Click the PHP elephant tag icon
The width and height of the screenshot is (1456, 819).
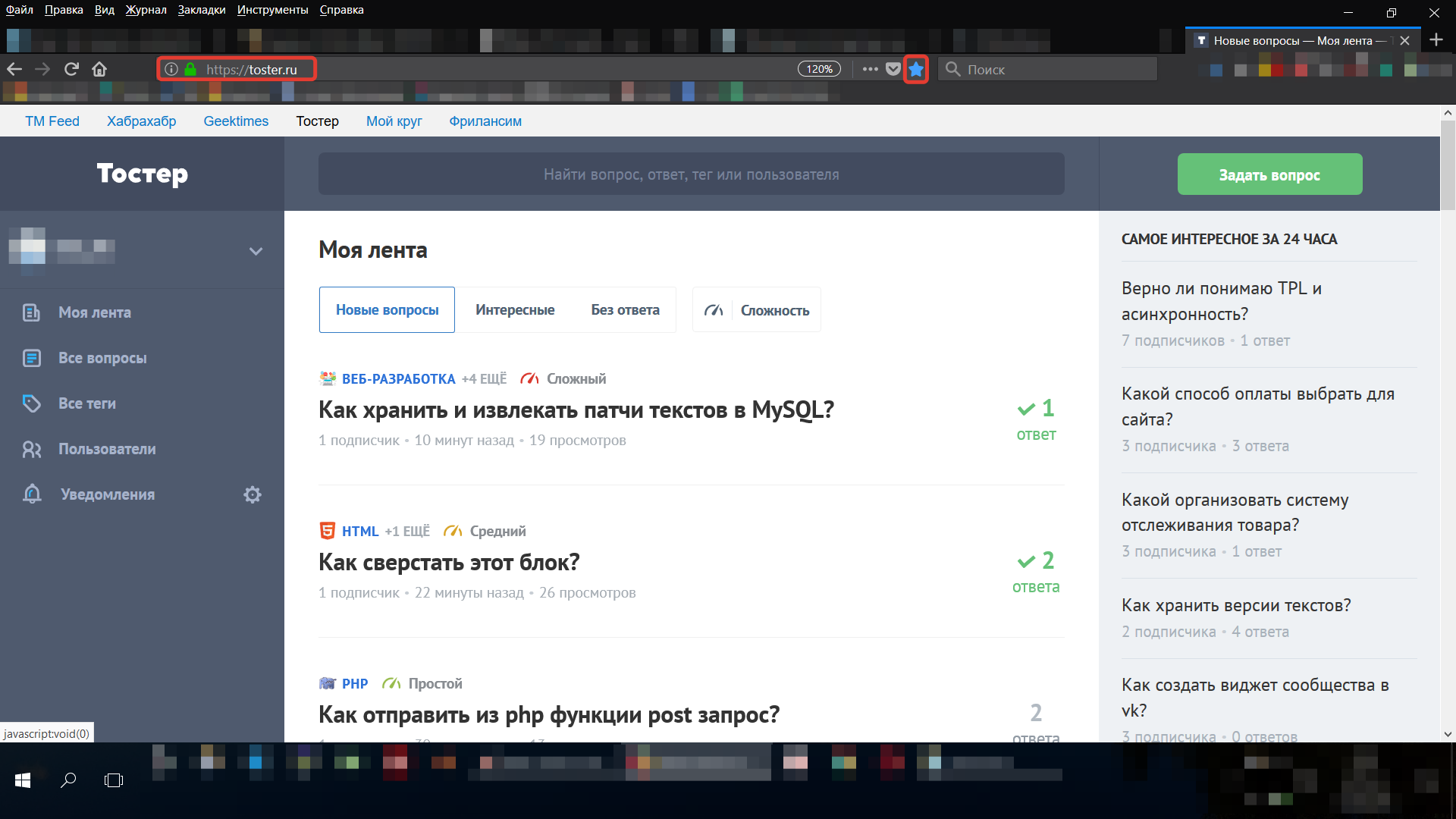pyautogui.click(x=327, y=683)
